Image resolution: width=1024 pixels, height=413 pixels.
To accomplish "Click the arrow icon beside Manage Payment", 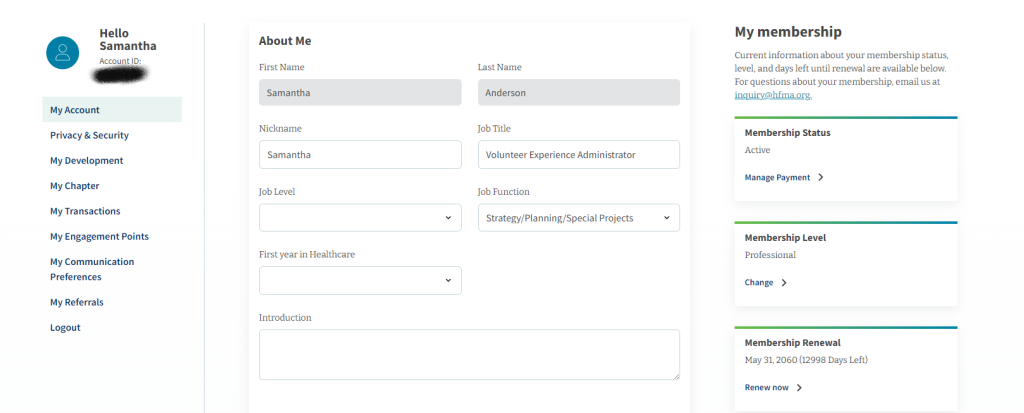I will pyautogui.click(x=821, y=177).
